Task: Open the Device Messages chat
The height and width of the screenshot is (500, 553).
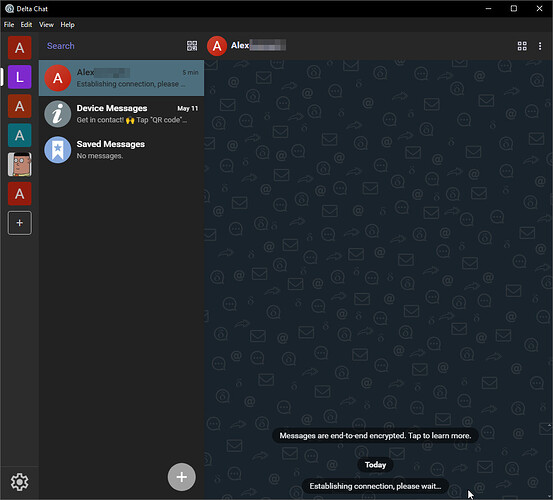Action: coord(121,114)
